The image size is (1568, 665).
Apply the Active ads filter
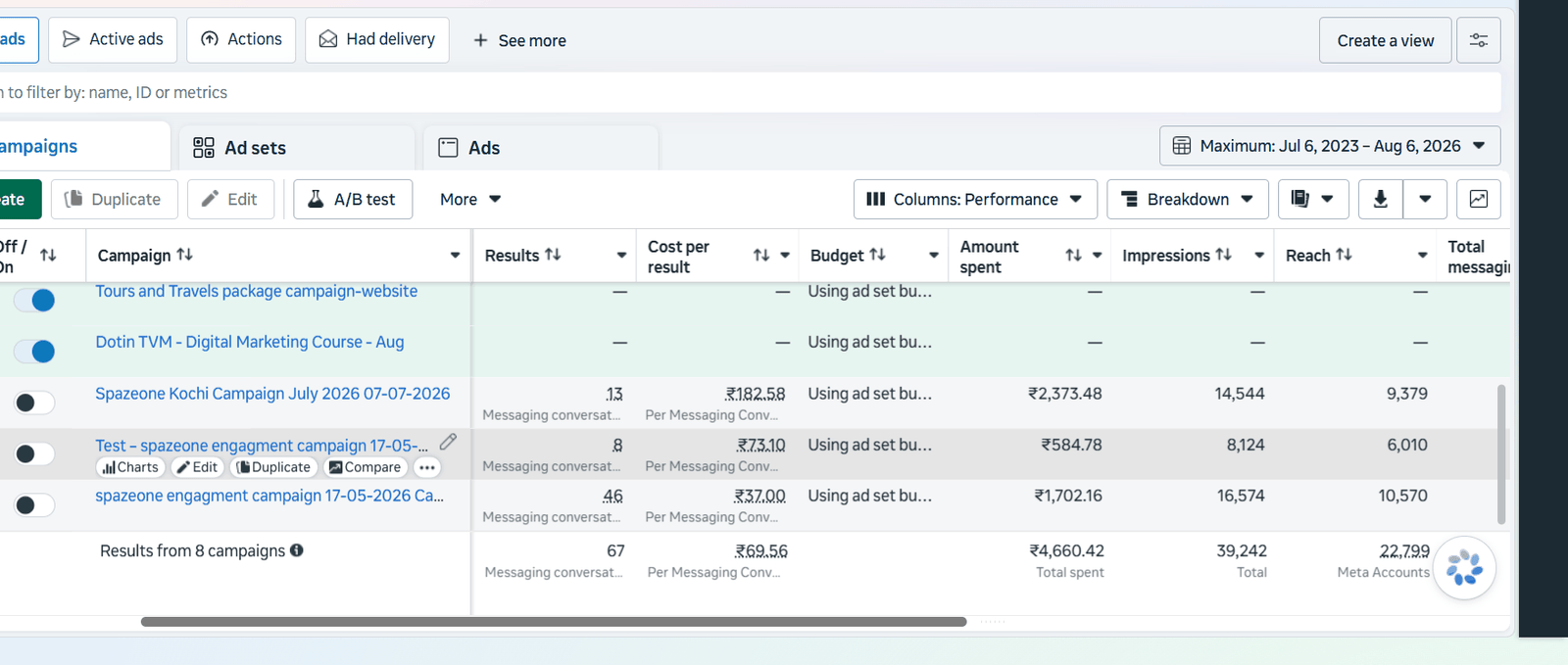pos(113,39)
